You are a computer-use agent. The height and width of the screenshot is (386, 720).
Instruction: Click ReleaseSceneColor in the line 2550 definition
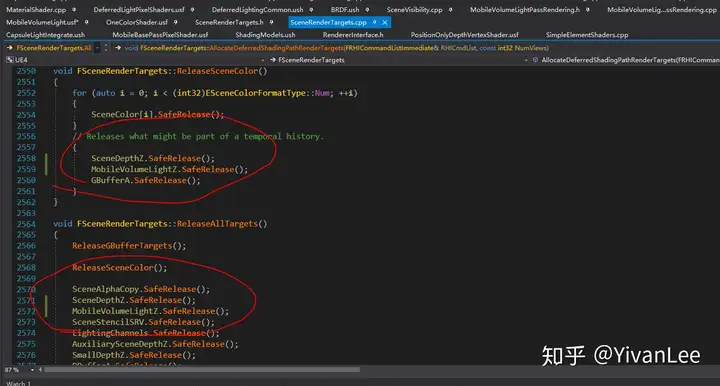tap(217, 71)
